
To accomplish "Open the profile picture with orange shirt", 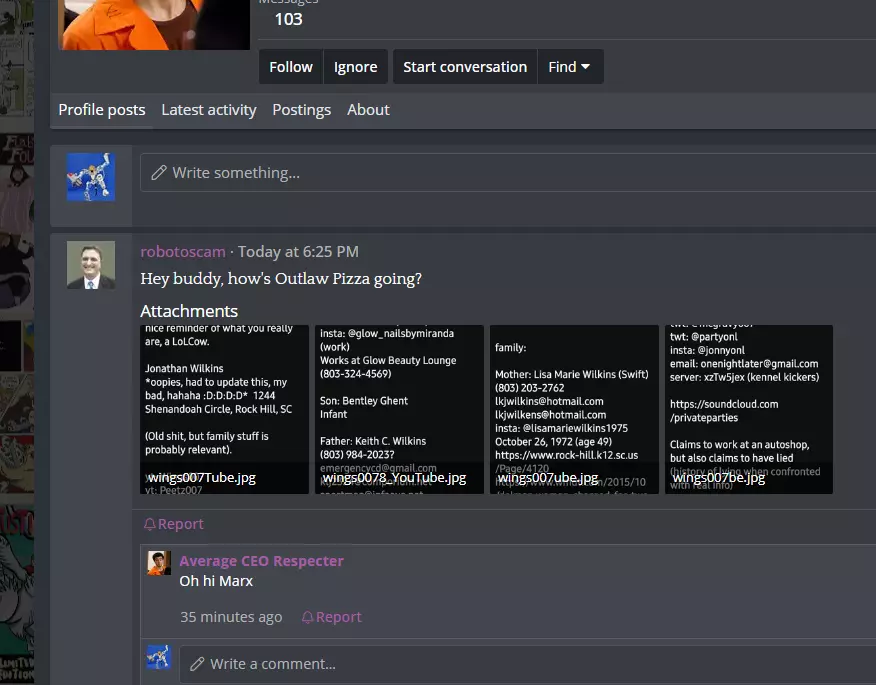I will [x=154, y=25].
